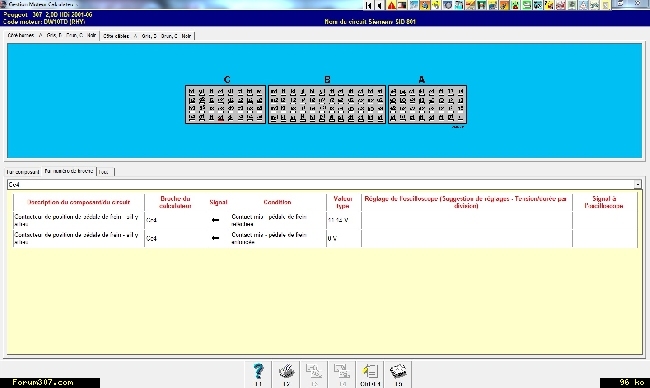The height and width of the screenshot is (388, 650).
Task: Go to first record arrow in toolbar
Action: (x=369, y=5)
